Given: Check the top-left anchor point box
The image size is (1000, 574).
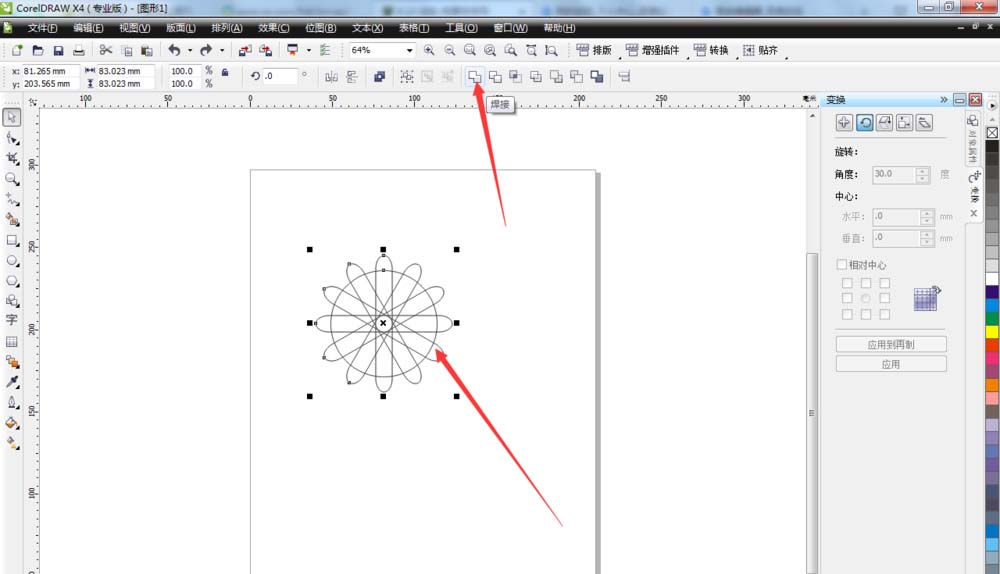Looking at the screenshot, I should [x=847, y=283].
